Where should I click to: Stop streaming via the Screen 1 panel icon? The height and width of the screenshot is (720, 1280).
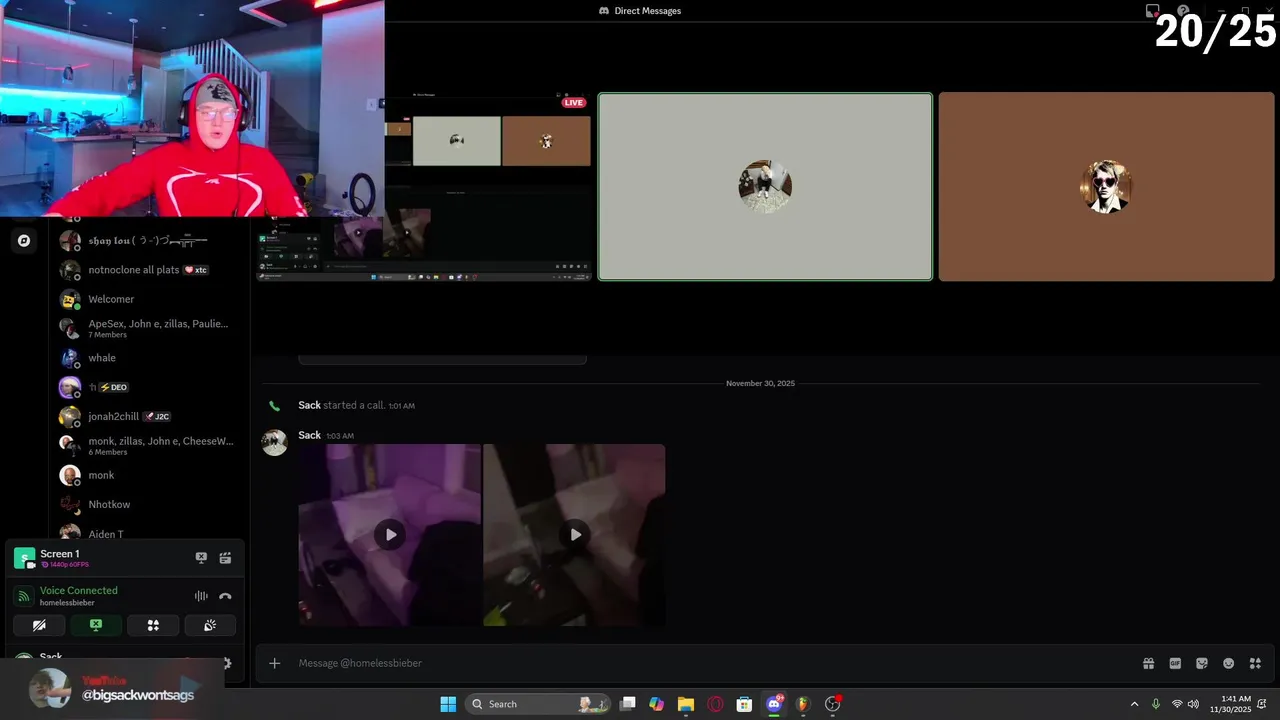pos(201,558)
